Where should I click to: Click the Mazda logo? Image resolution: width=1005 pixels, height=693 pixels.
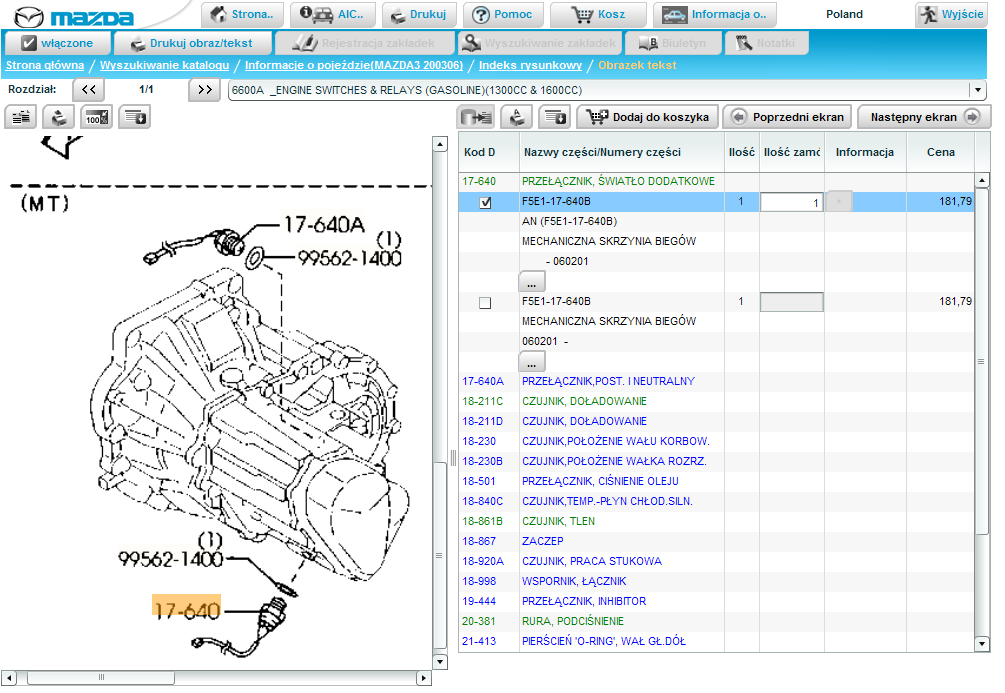(72, 17)
